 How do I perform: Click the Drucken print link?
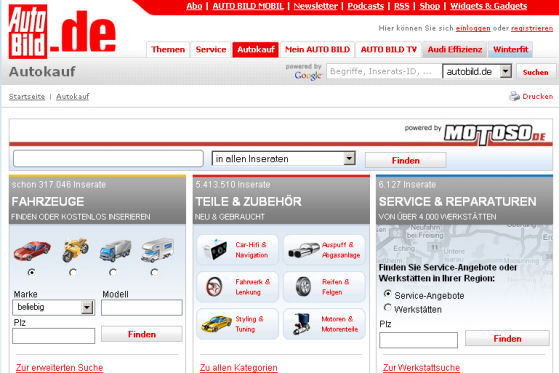pos(538,96)
